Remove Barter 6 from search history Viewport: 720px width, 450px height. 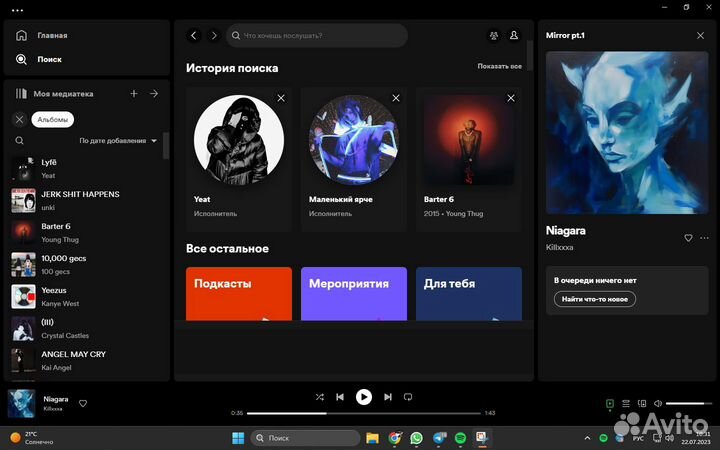coord(511,98)
